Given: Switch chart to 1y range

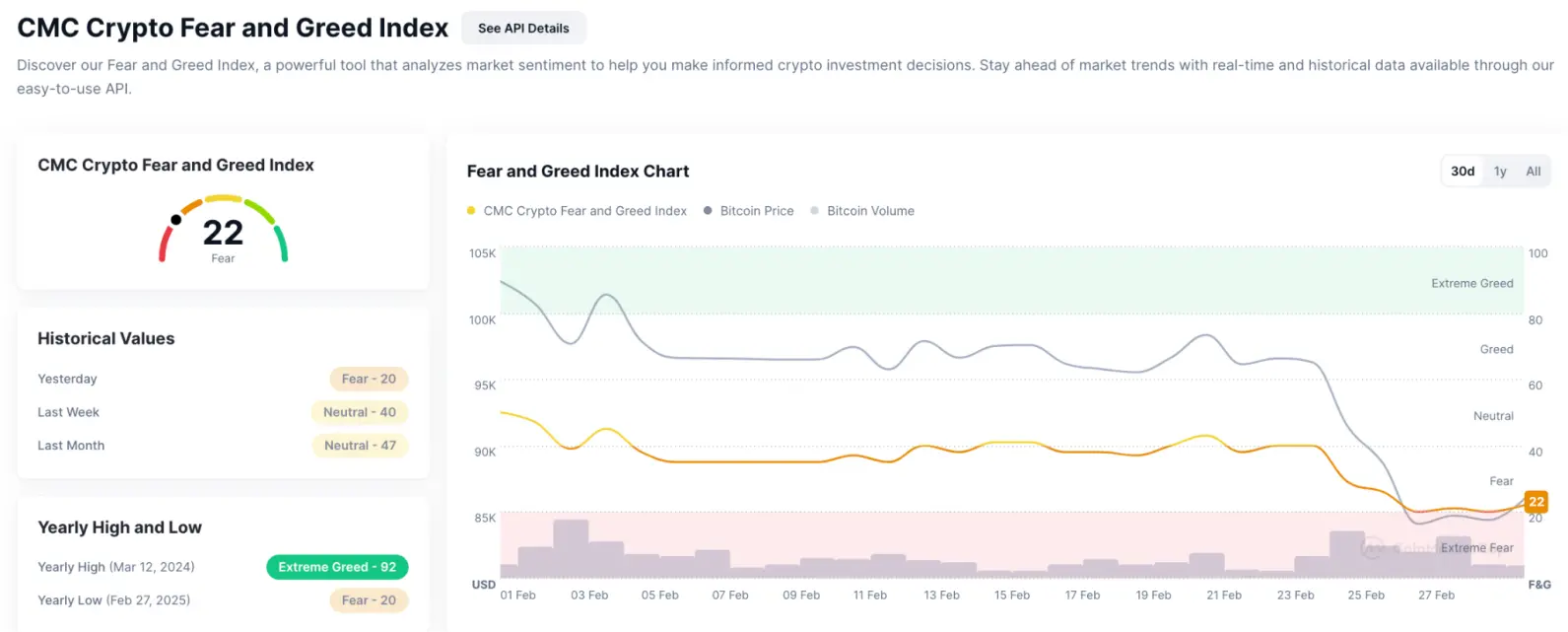Looking at the screenshot, I should click(x=1500, y=172).
